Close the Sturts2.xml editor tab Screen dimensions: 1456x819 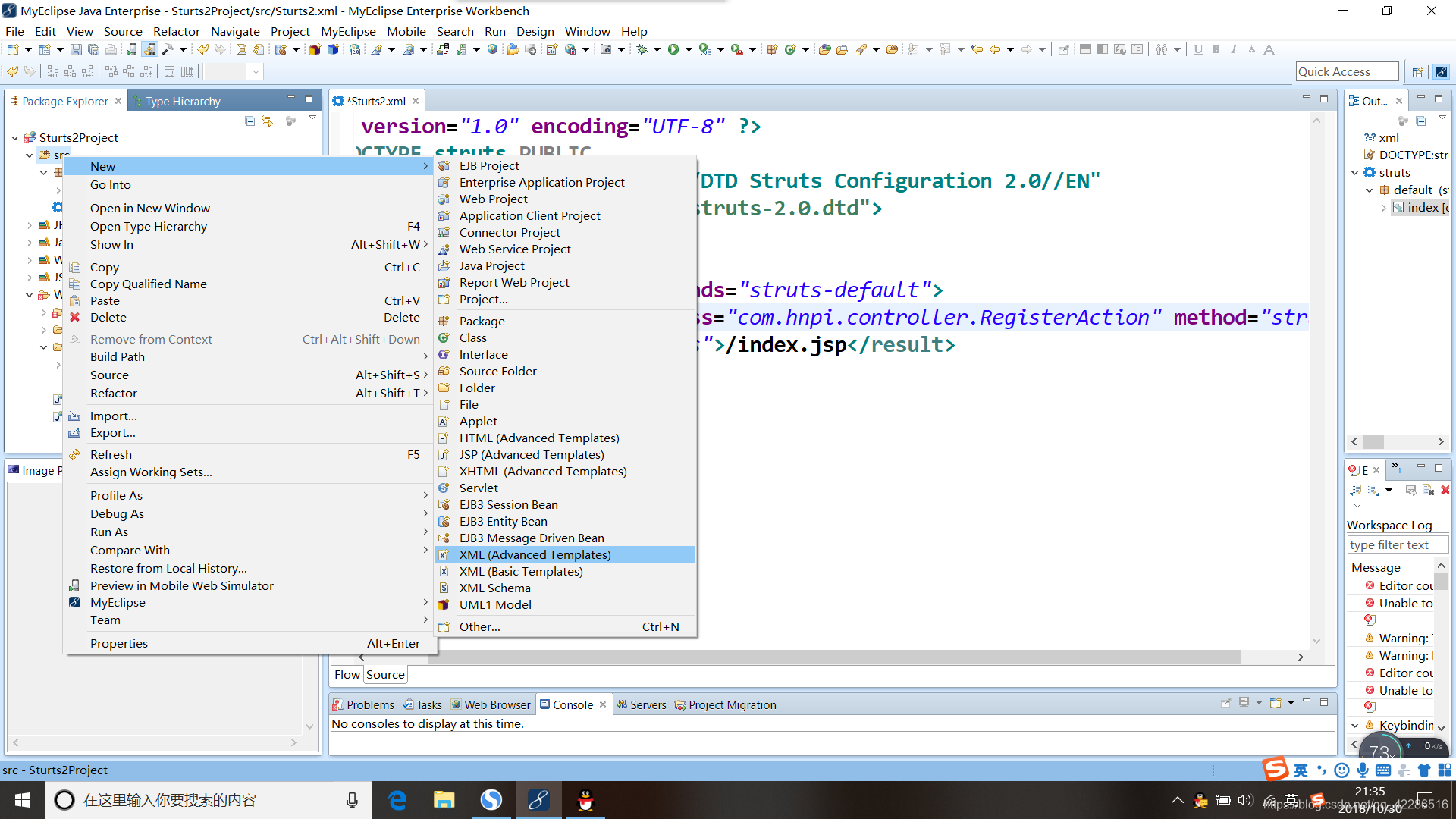[416, 101]
